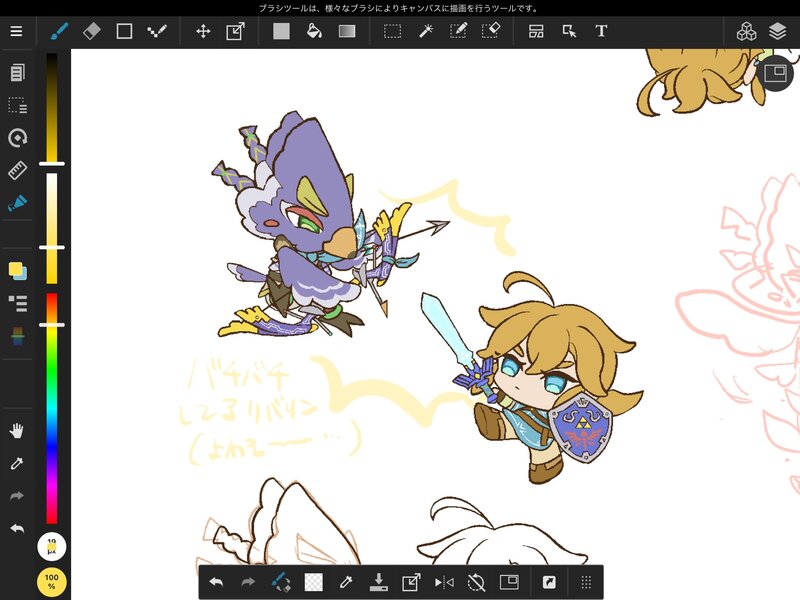This screenshot has width=800, height=600.
Task: Open the hamburger main menu
Action: pyautogui.click(x=16, y=31)
